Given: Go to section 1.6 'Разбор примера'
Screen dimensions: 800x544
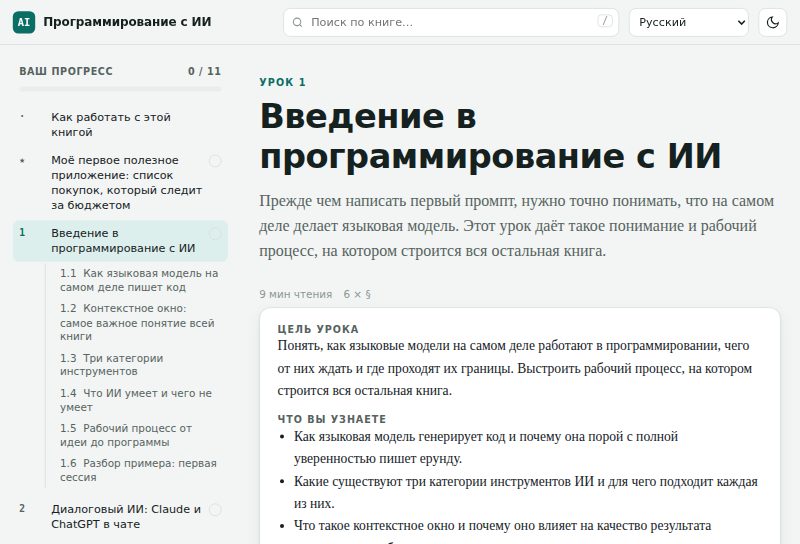Looking at the screenshot, I should pos(139,470).
